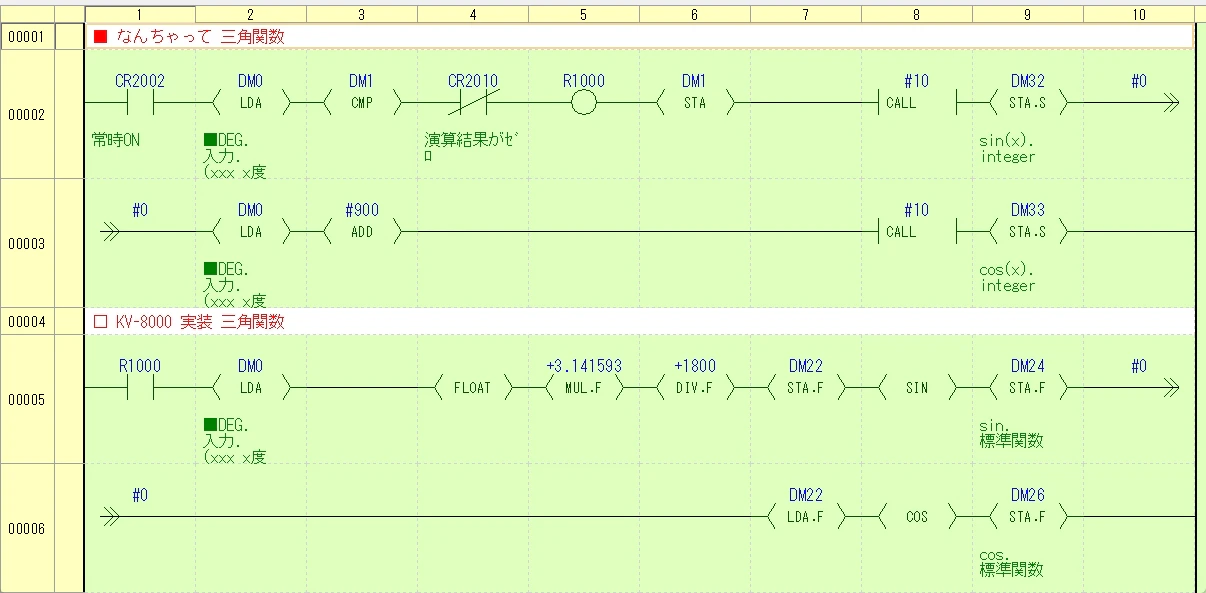
Task: Click column header 5
Action: 584,14
